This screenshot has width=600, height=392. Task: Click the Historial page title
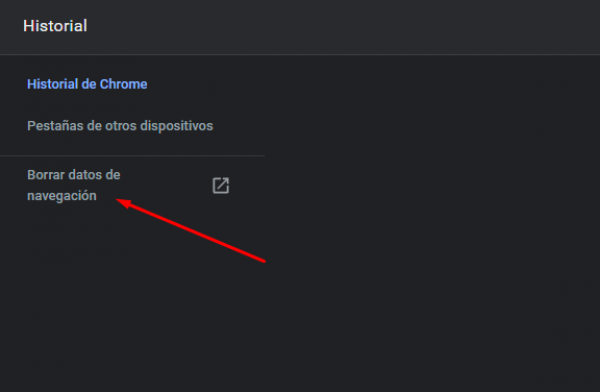click(55, 26)
